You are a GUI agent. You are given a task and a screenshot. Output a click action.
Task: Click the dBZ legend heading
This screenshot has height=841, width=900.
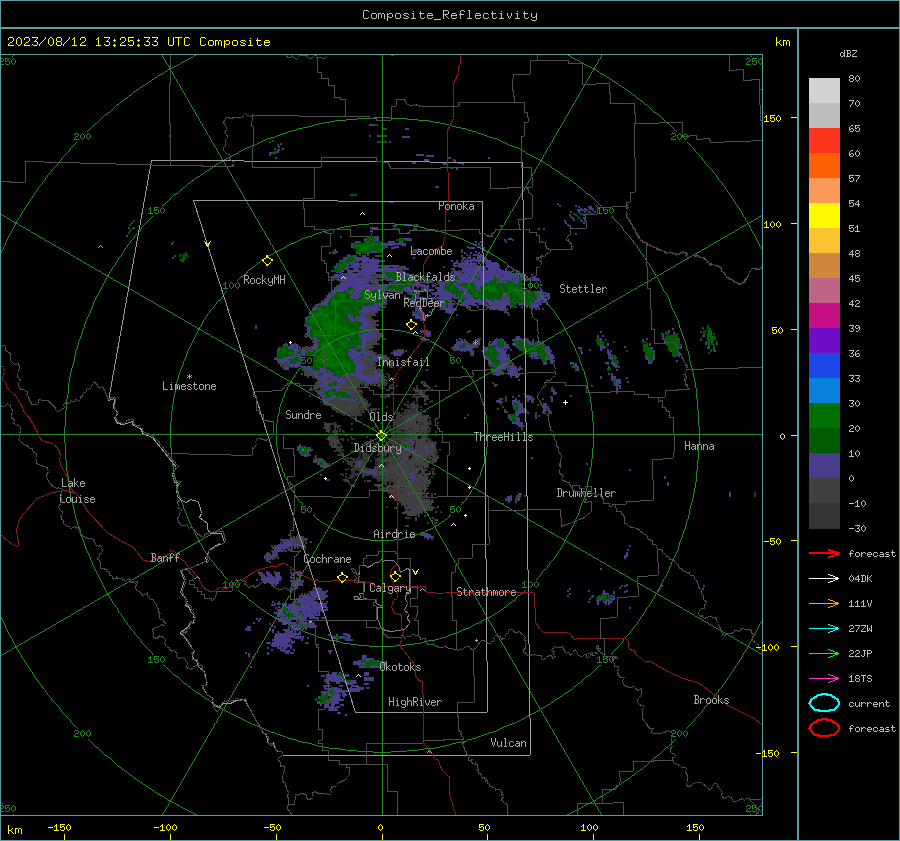[848, 54]
